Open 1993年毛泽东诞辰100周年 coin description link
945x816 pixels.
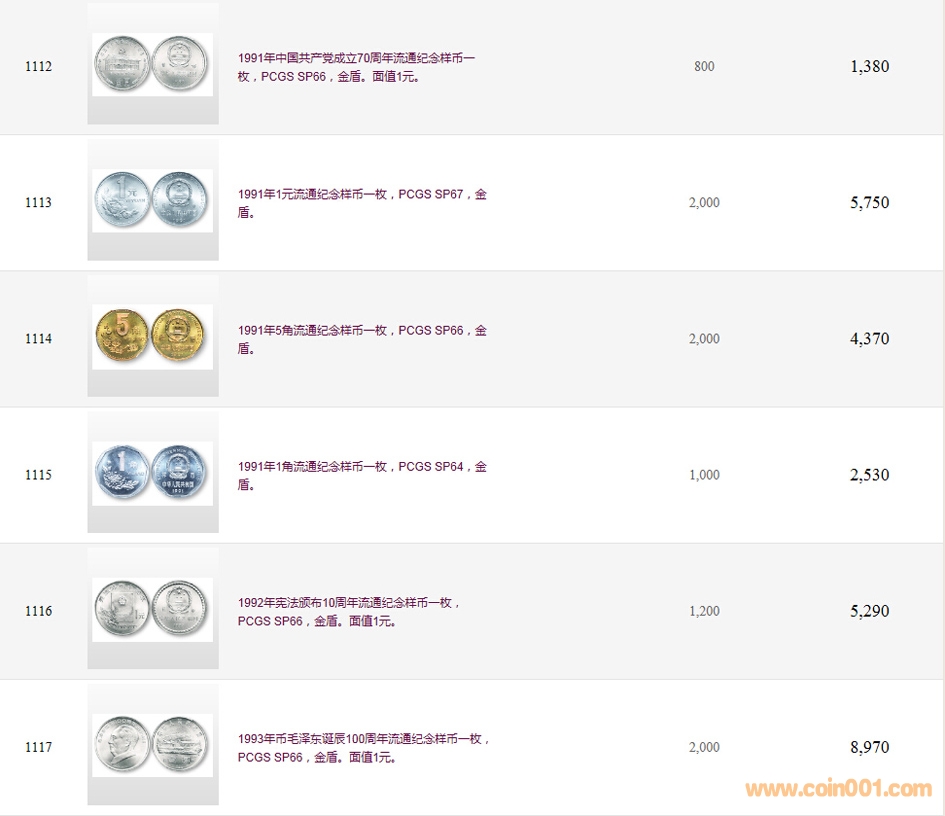[x=363, y=748]
